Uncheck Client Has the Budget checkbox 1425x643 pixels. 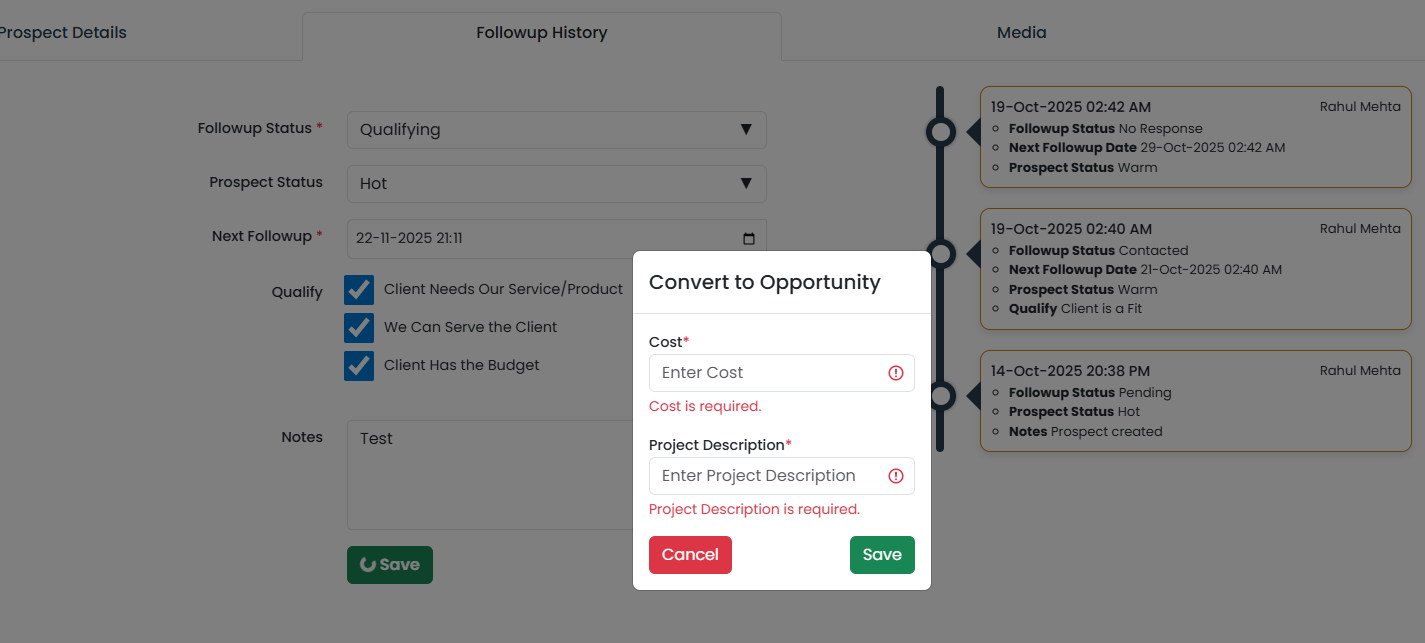coord(359,366)
